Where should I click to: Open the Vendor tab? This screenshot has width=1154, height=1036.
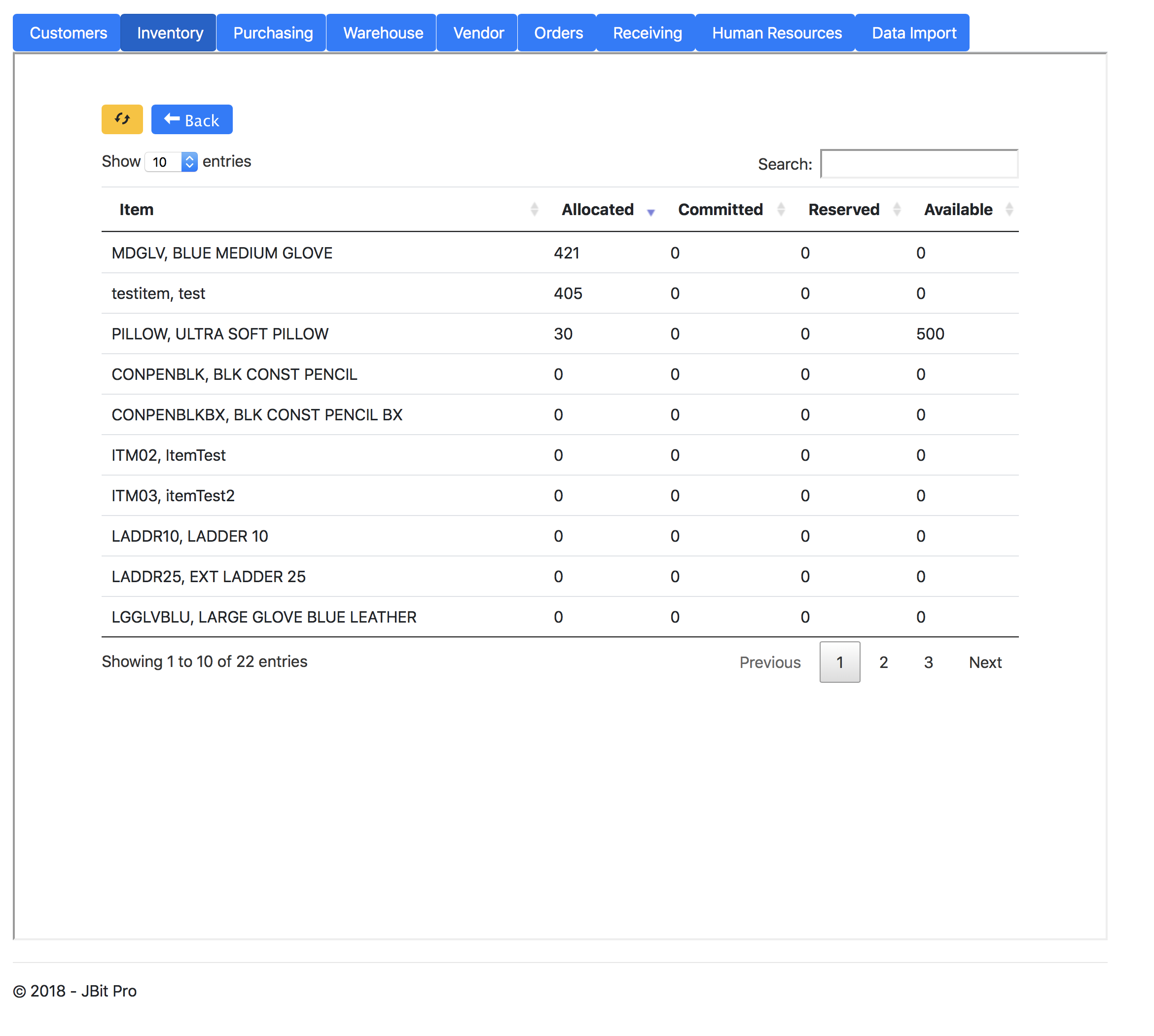tap(477, 33)
